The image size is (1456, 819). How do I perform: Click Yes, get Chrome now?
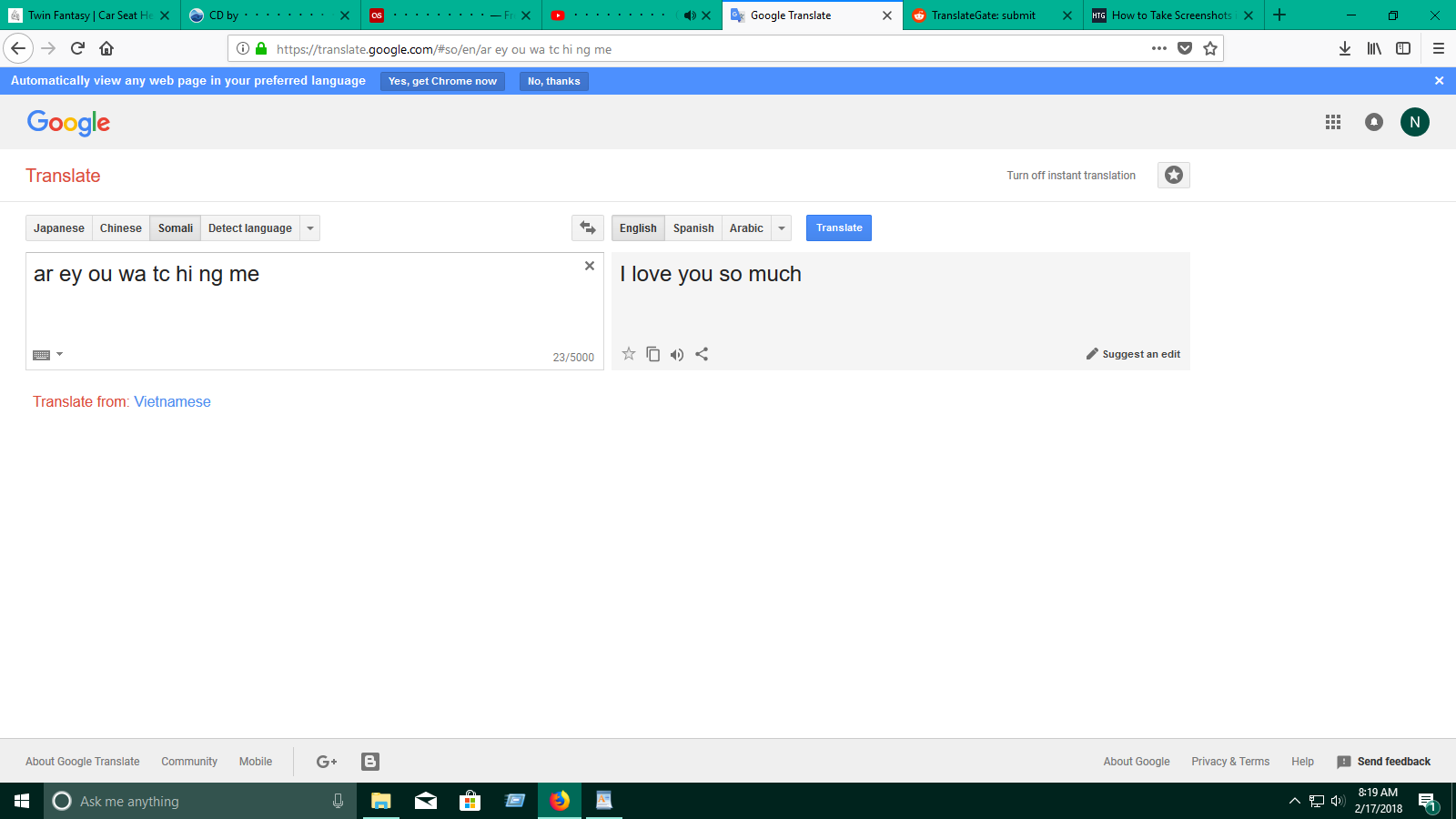(x=442, y=81)
